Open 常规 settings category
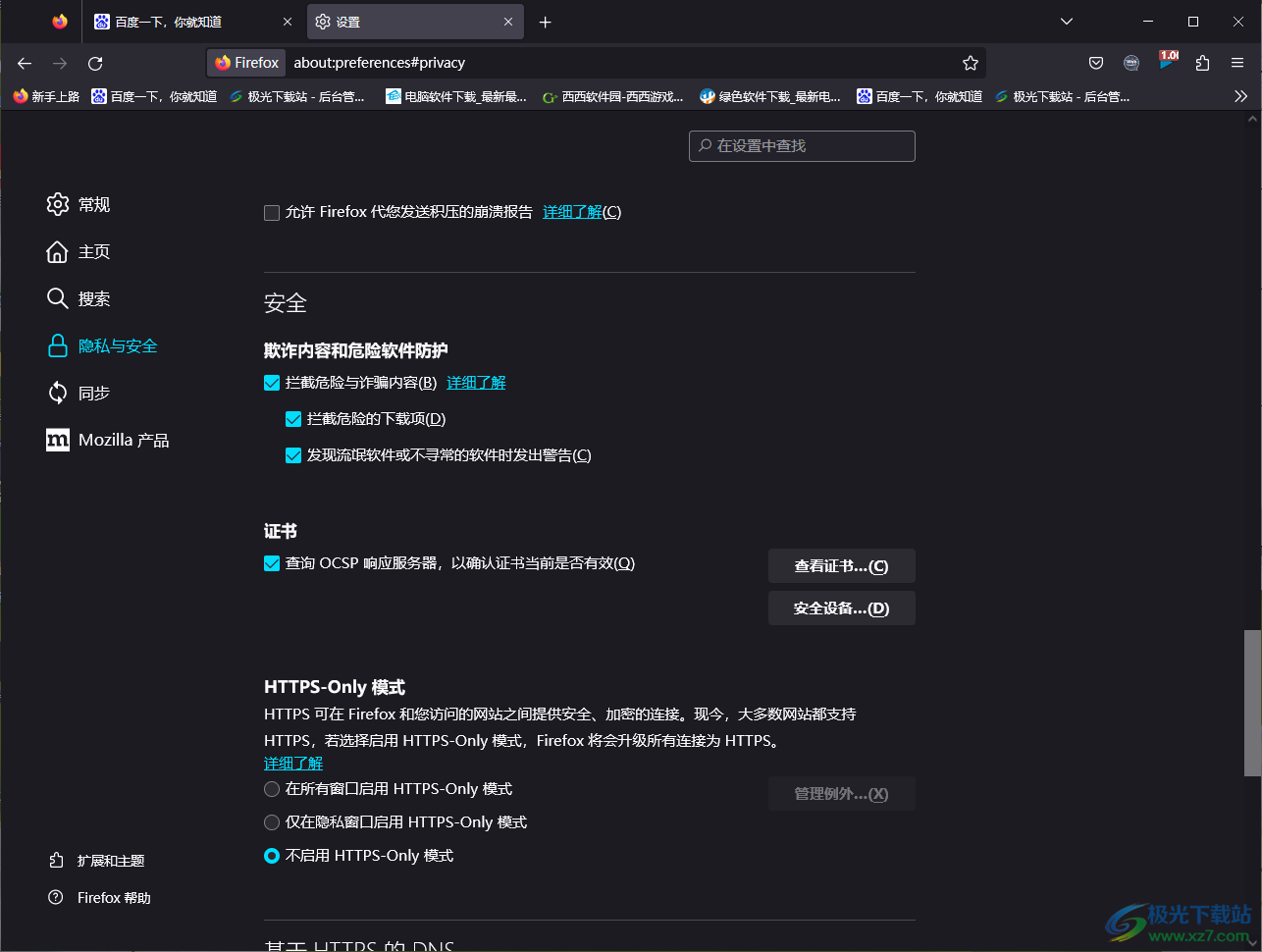The image size is (1262, 952). click(x=79, y=204)
